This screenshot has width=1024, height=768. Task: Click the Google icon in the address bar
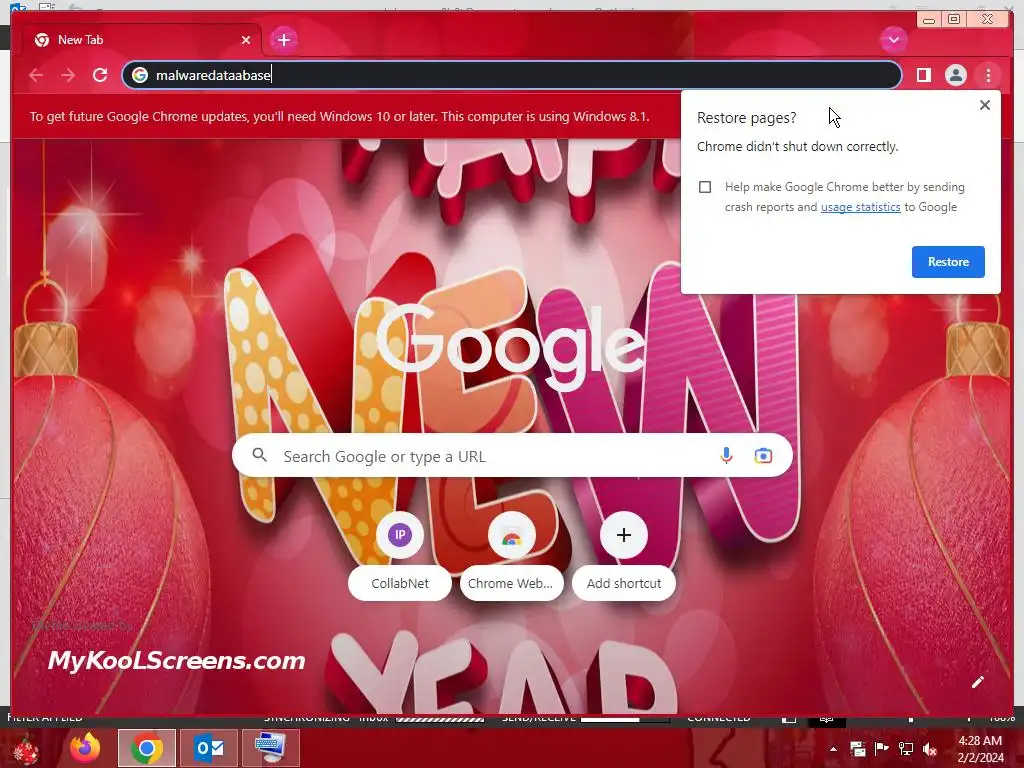(x=140, y=75)
